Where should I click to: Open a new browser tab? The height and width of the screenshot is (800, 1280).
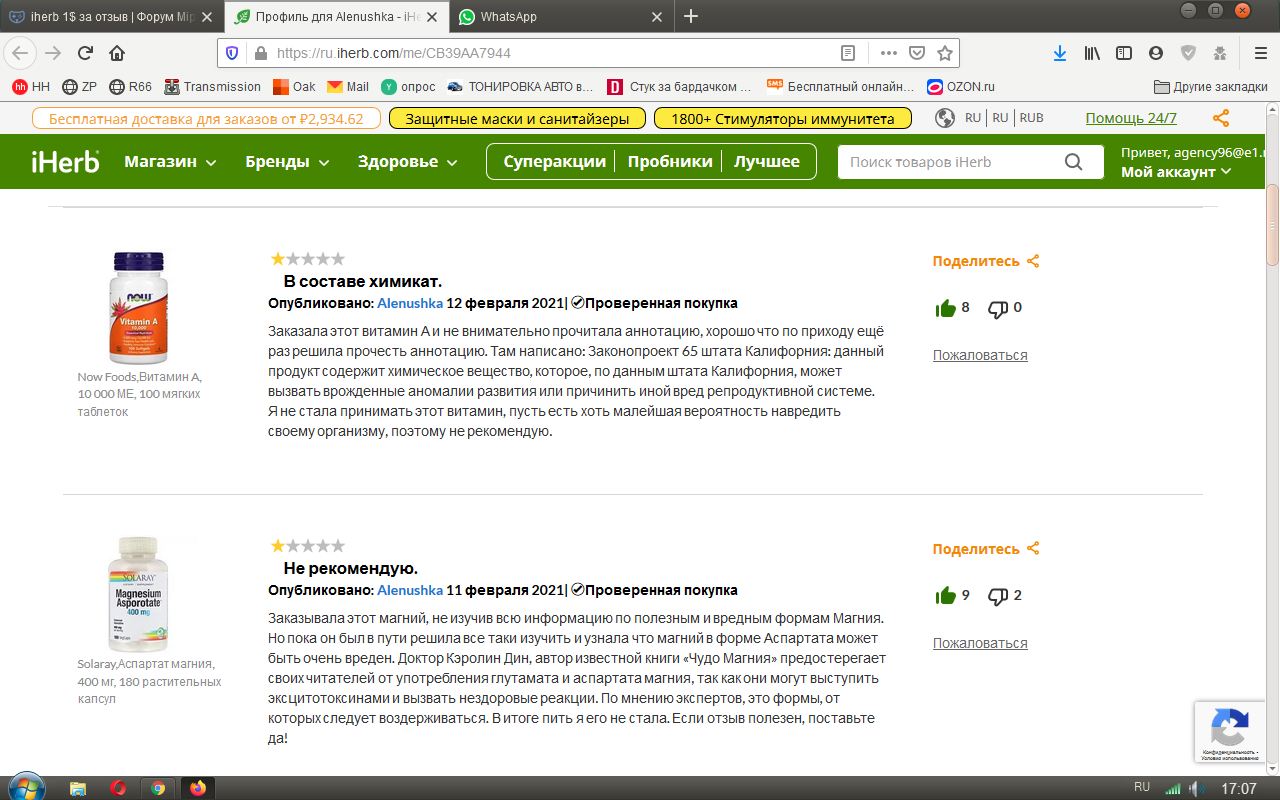point(690,16)
